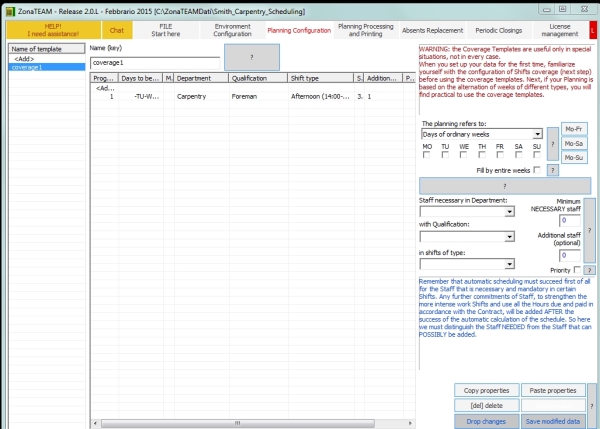The image size is (600, 429).
Task: Open the Absents Replacement tab
Action: [432, 30]
